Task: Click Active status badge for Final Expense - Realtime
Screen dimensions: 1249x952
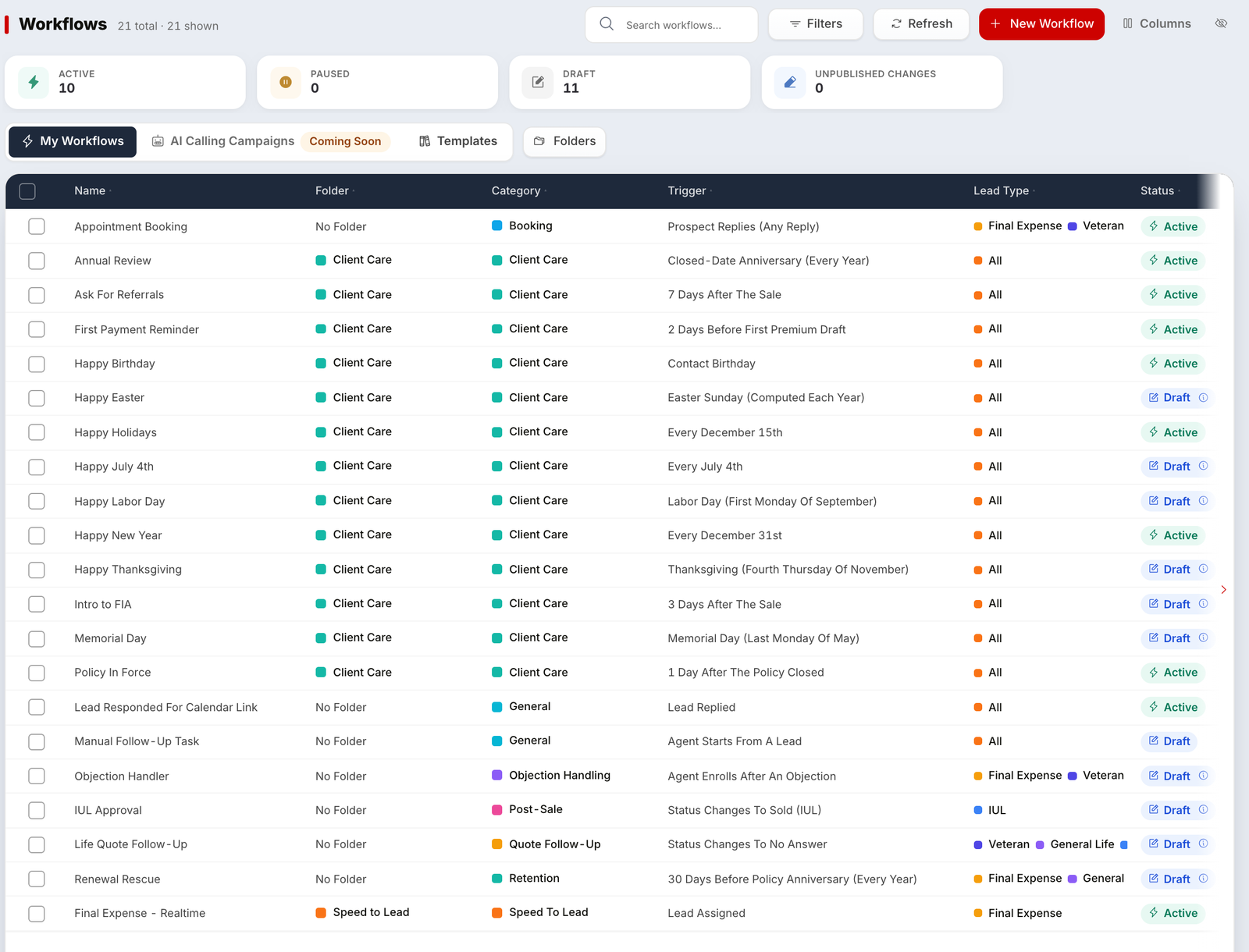Action: [1172, 913]
